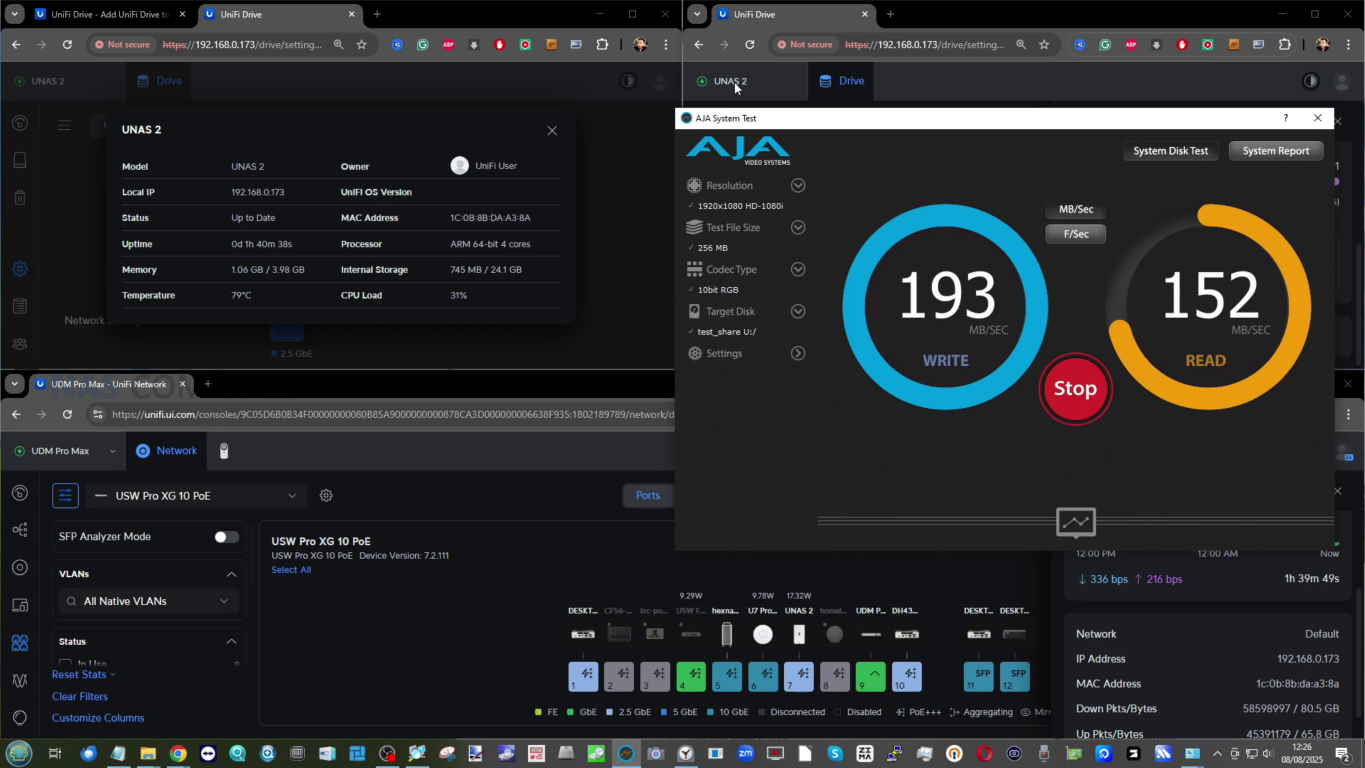Click the UniFi User owner avatar
This screenshot has height=768, width=1365.
[460, 166]
